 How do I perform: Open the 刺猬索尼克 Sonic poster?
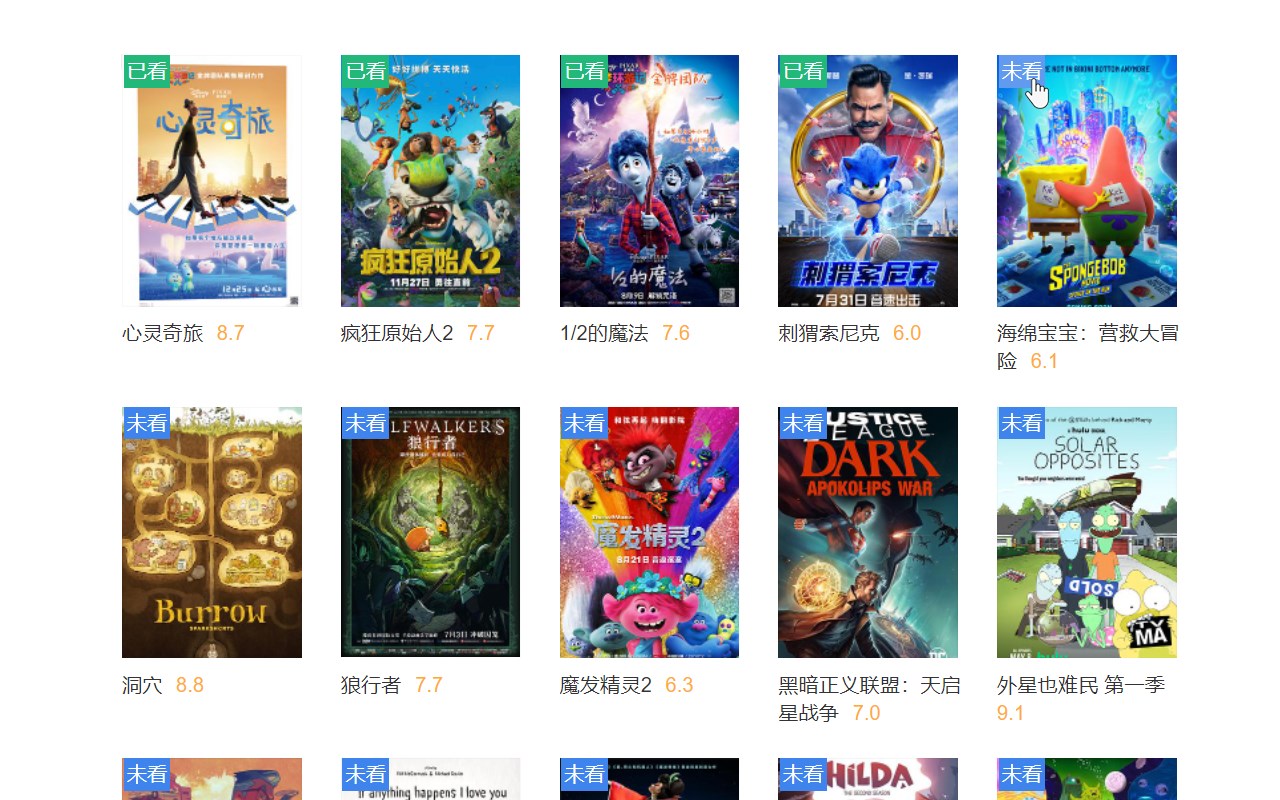point(868,181)
